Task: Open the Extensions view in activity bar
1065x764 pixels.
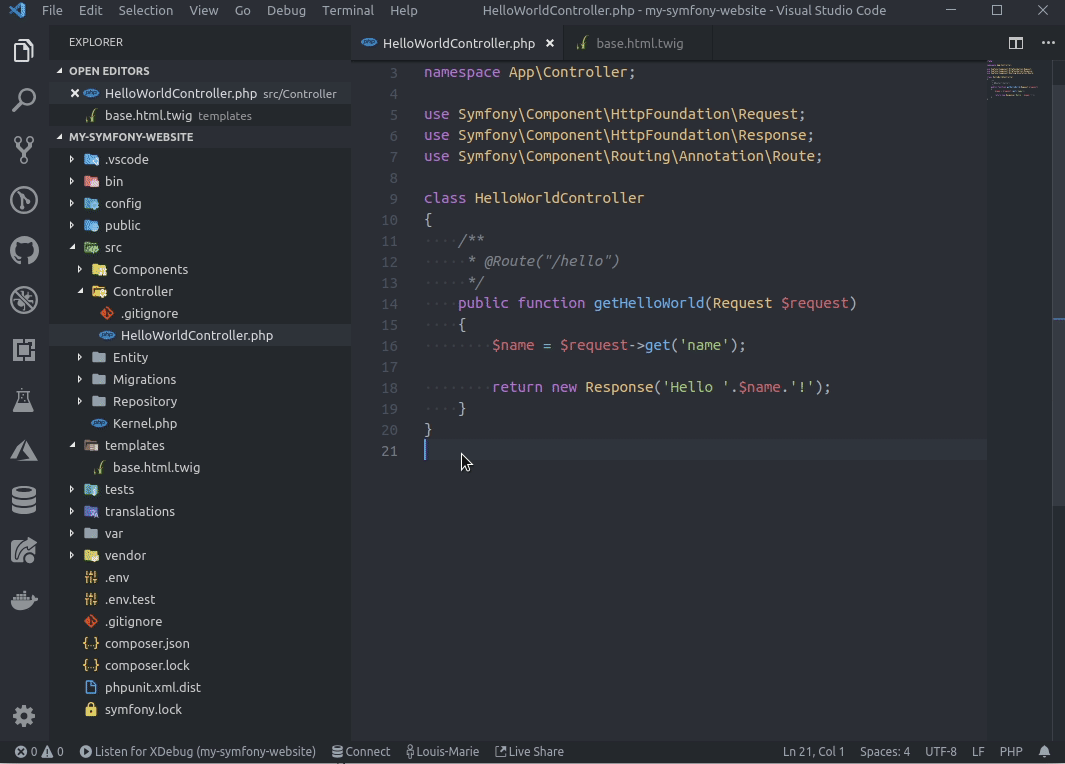Action: (x=24, y=350)
